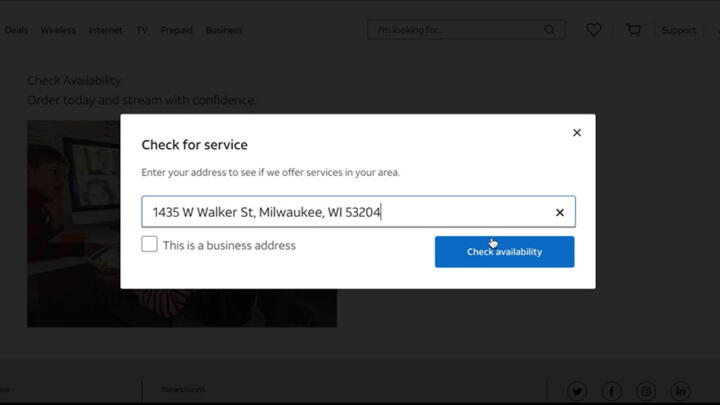
Task: Open the Twitter icon in footer
Action: click(x=577, y=391)
